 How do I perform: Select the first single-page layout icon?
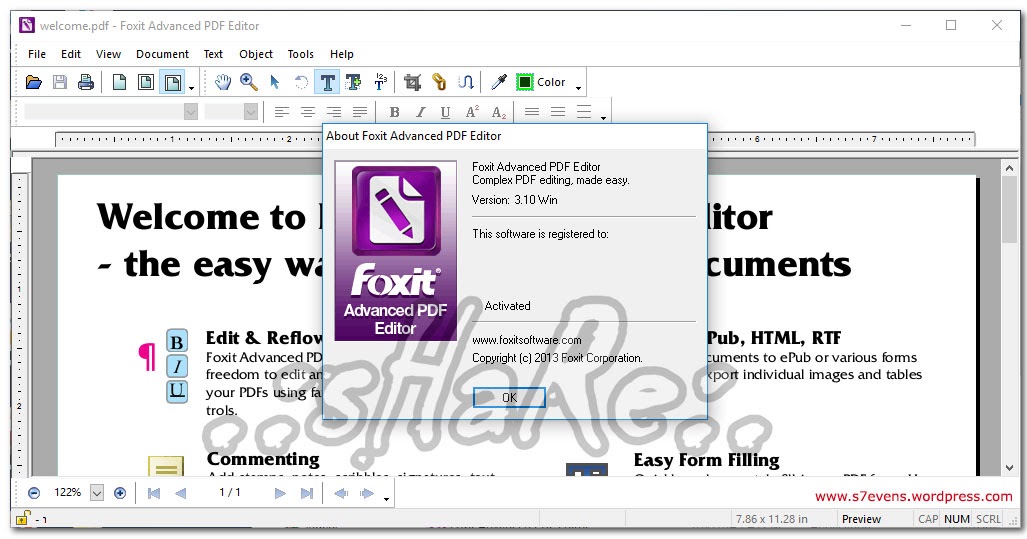coord(119,83)
